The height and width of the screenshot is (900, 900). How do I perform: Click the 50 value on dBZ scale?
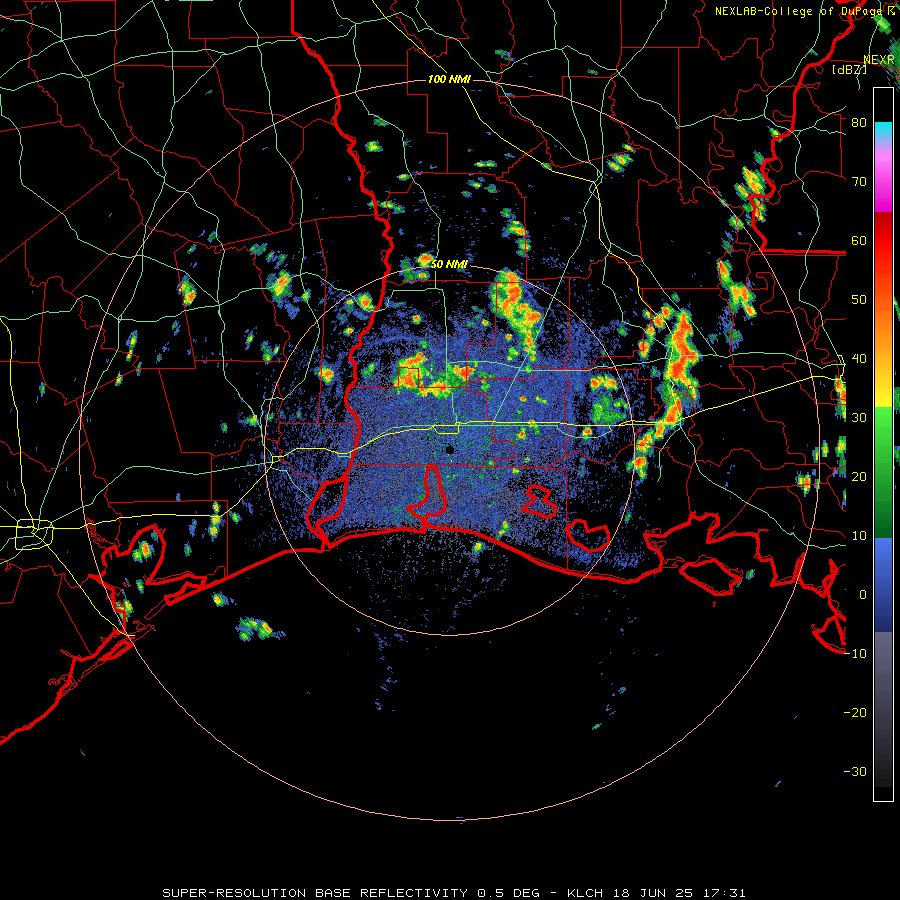click(x=859, y=300)
